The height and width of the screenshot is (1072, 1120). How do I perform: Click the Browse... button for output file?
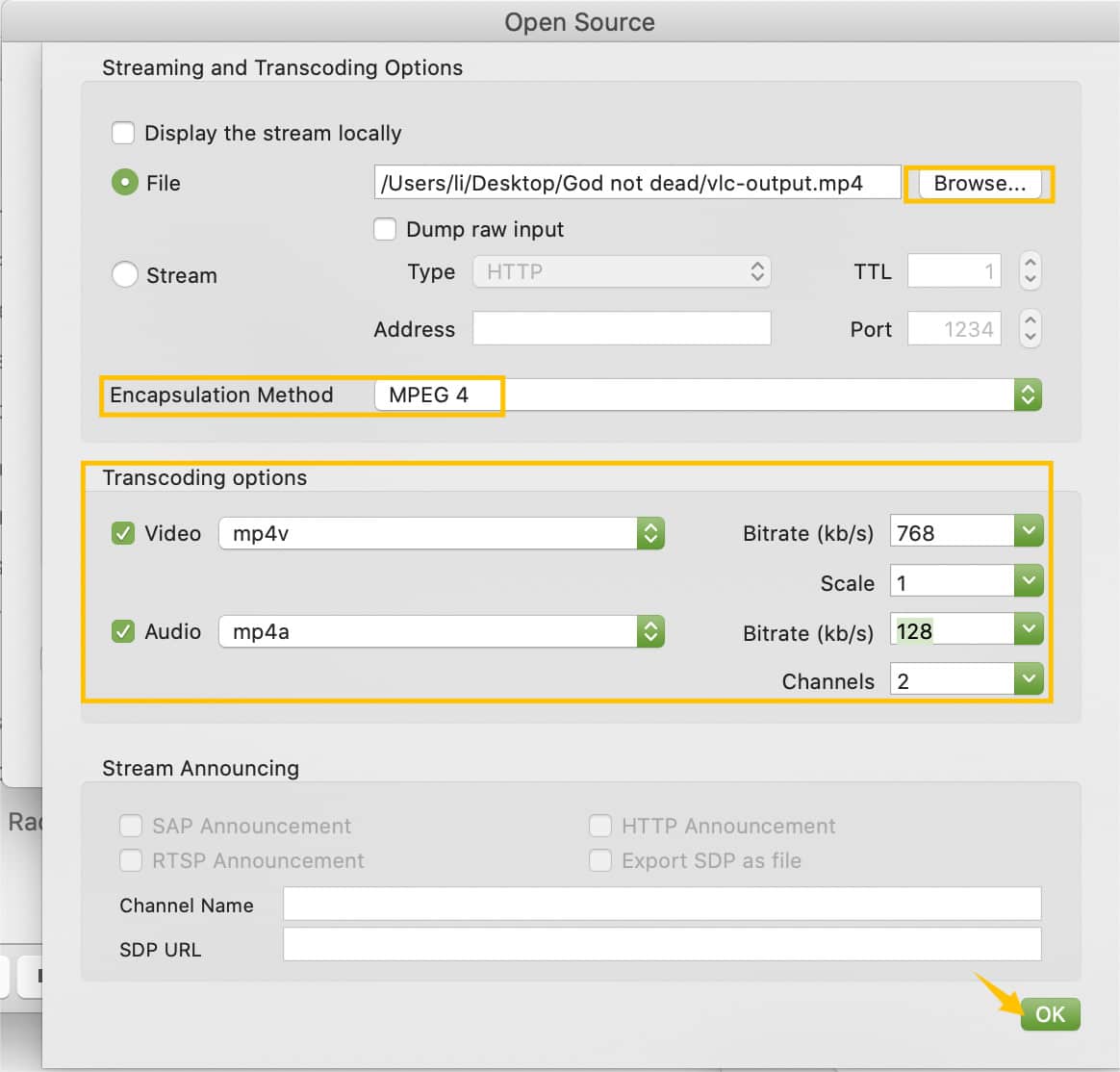(980, 183)
